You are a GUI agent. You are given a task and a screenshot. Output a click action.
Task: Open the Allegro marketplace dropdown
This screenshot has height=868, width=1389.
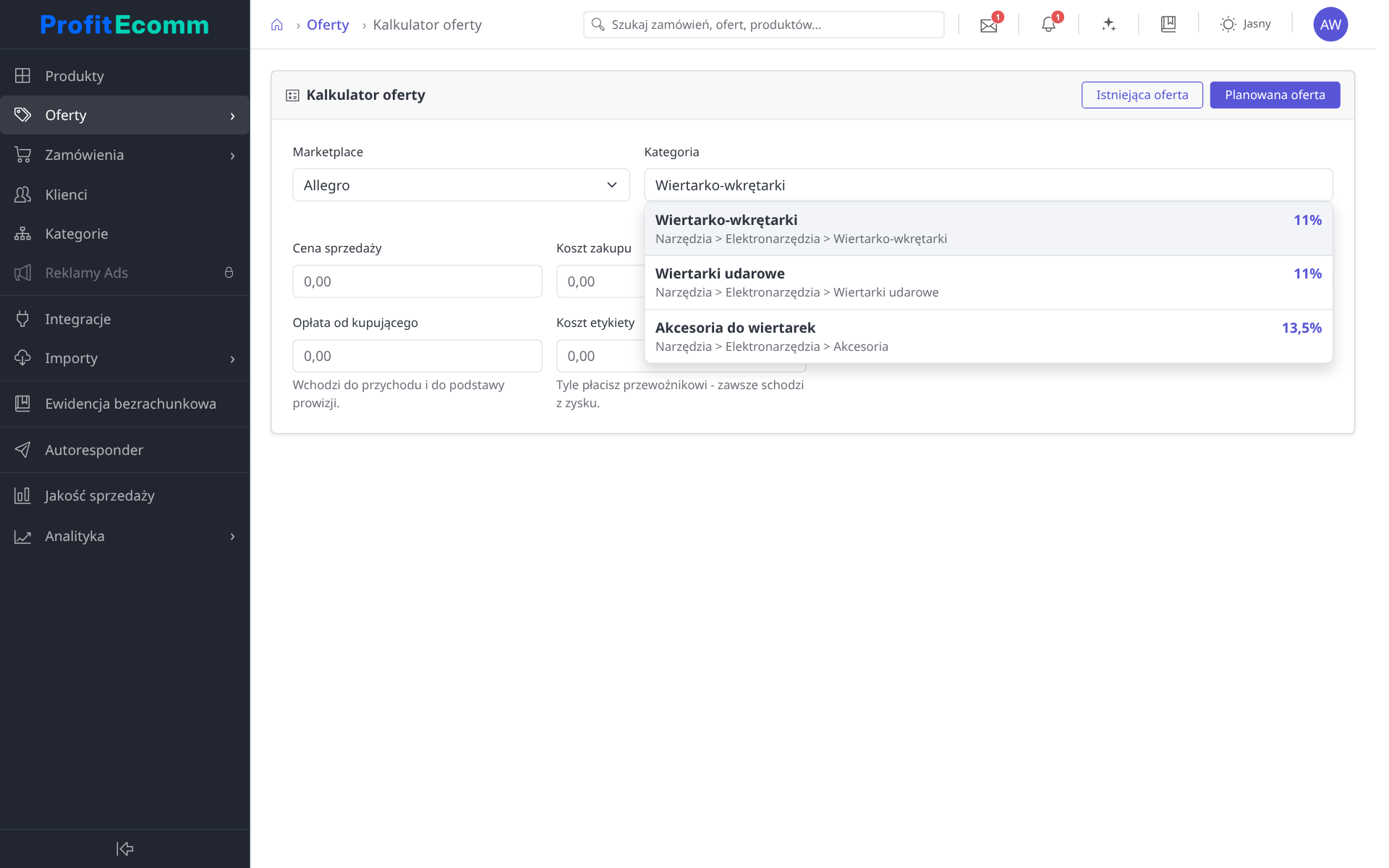(x=461, y=185)
